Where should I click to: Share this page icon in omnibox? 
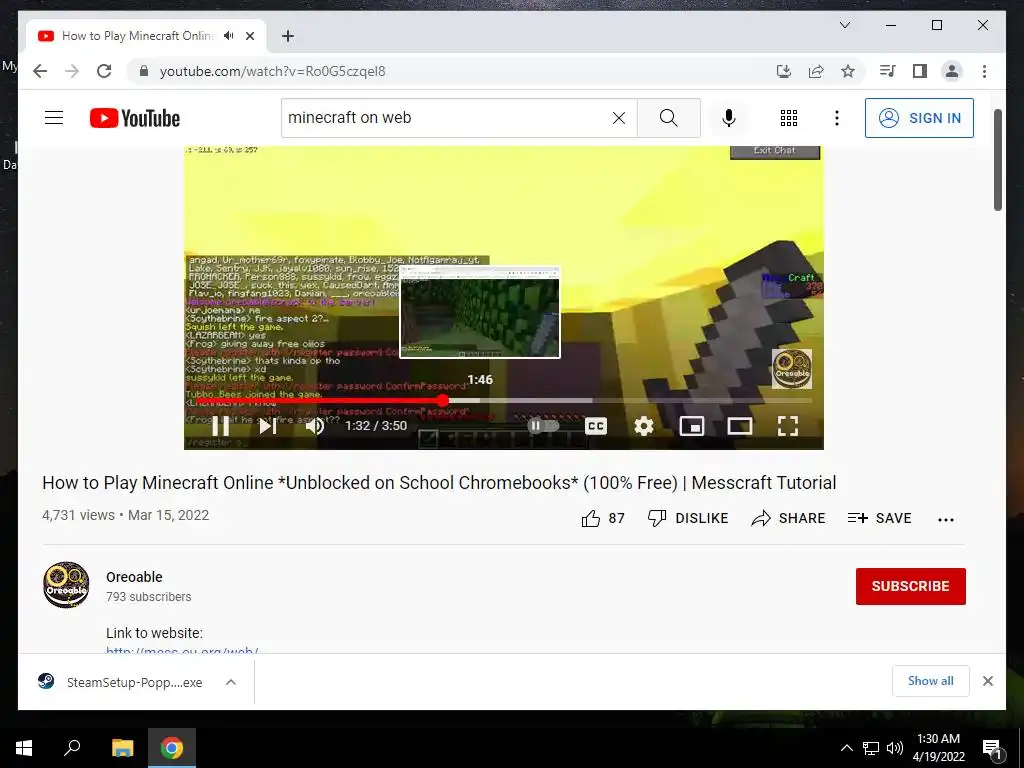coord(816,71)
